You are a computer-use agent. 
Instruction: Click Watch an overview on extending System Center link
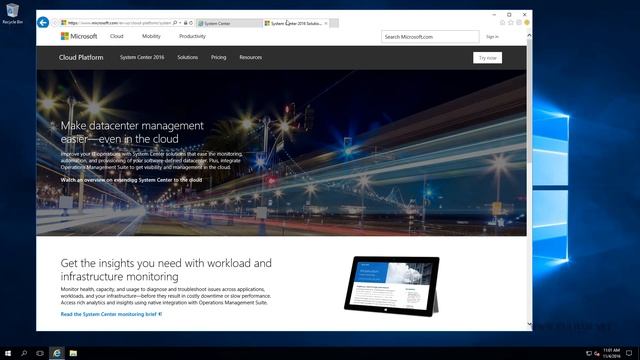(131, 180)
